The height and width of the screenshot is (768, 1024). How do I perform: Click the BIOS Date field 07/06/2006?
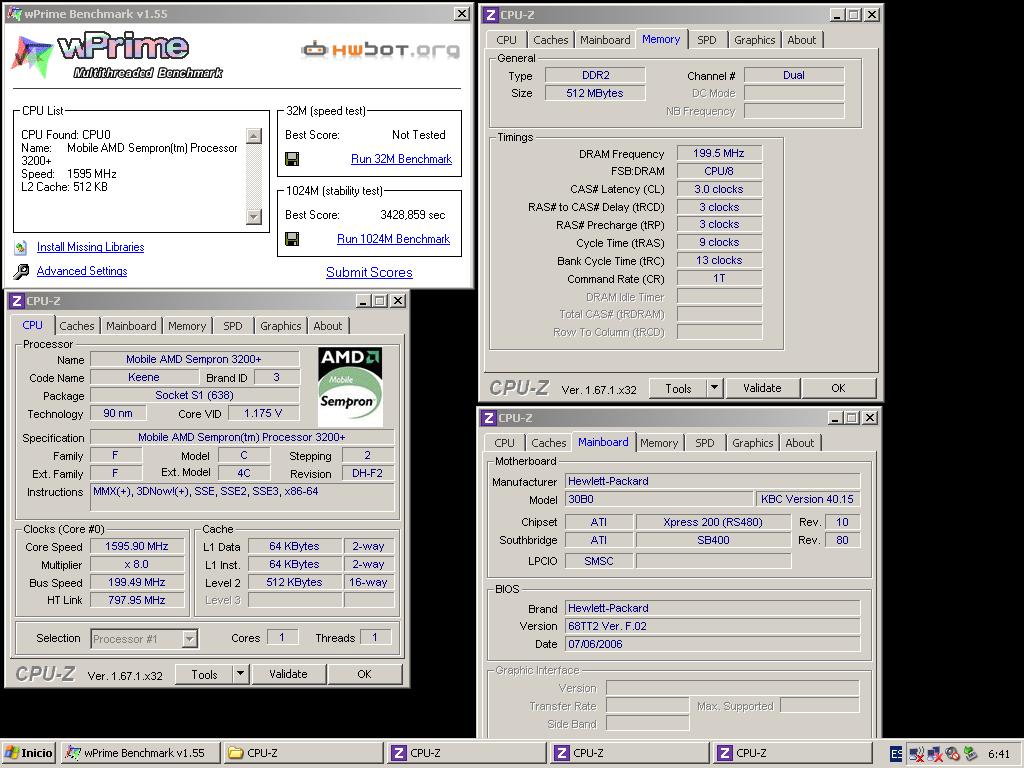pyautogui.click(x=712, y=644)
